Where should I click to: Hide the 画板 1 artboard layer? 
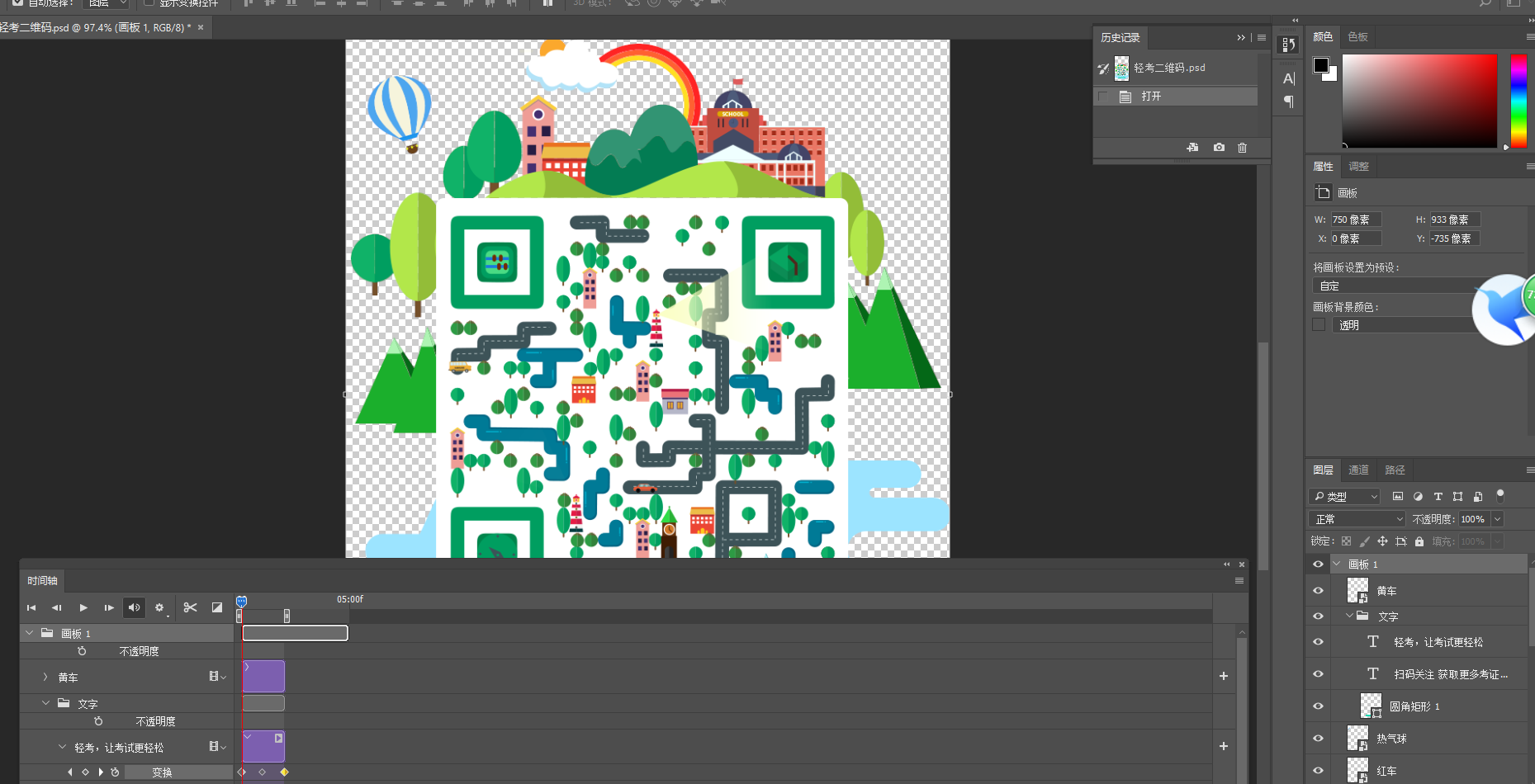coord(1318,564)
